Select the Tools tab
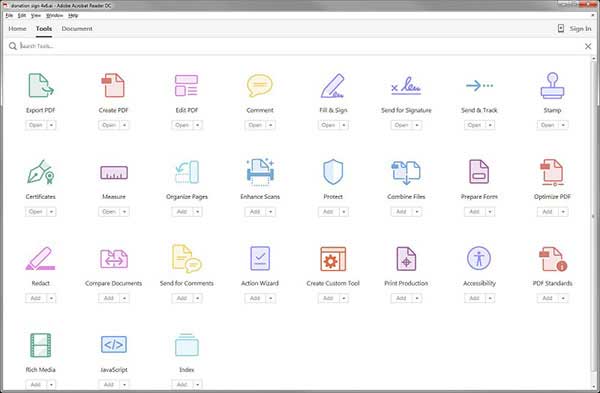 (44, 29)
